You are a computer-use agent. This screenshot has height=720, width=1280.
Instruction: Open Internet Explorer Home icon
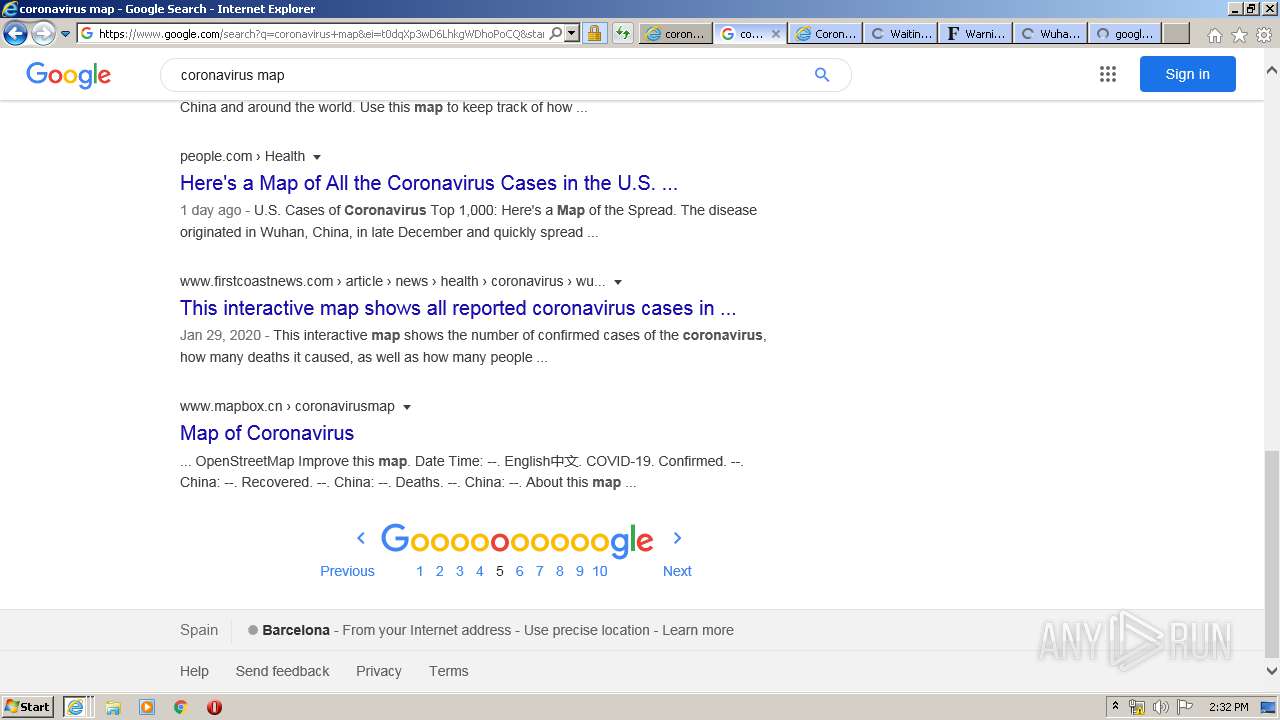(x=1214, y=35)
